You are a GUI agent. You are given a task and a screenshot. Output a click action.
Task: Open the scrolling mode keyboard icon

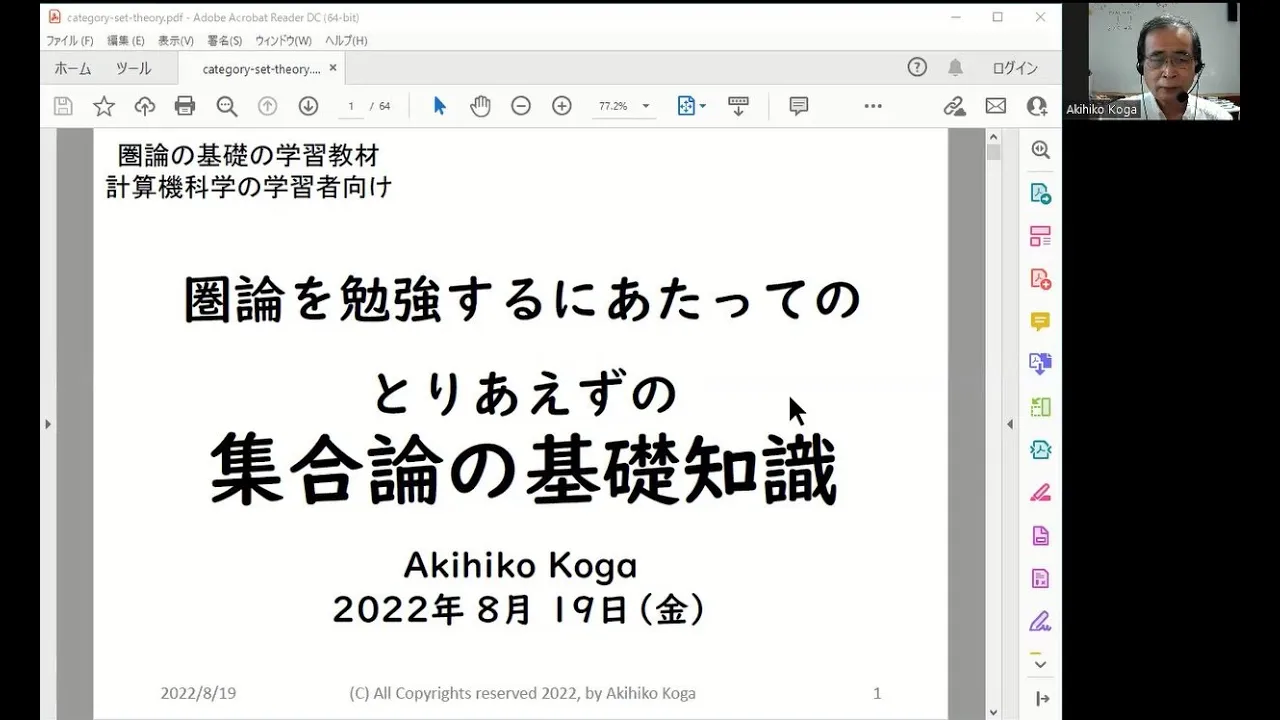pyautogui.click(x=738, y=106)
